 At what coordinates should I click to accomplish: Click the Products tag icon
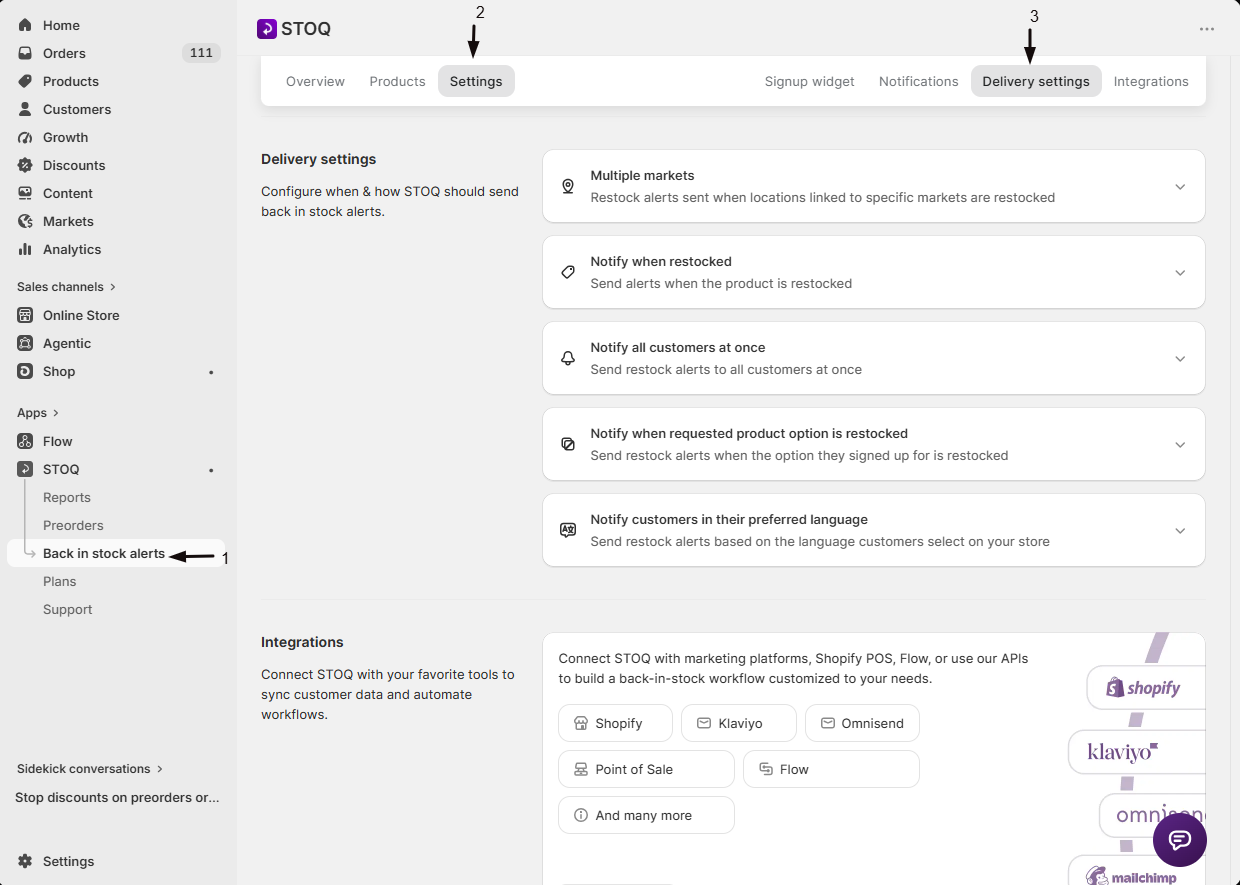[x=25, y=81]
